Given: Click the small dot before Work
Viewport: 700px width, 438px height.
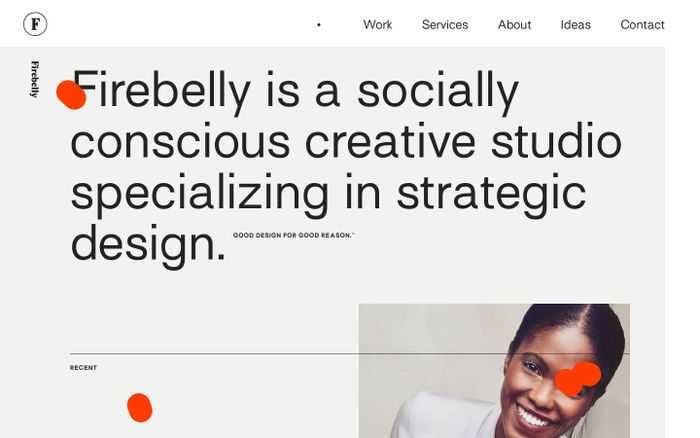Looking at the screenshot, I should click(319, 25).
